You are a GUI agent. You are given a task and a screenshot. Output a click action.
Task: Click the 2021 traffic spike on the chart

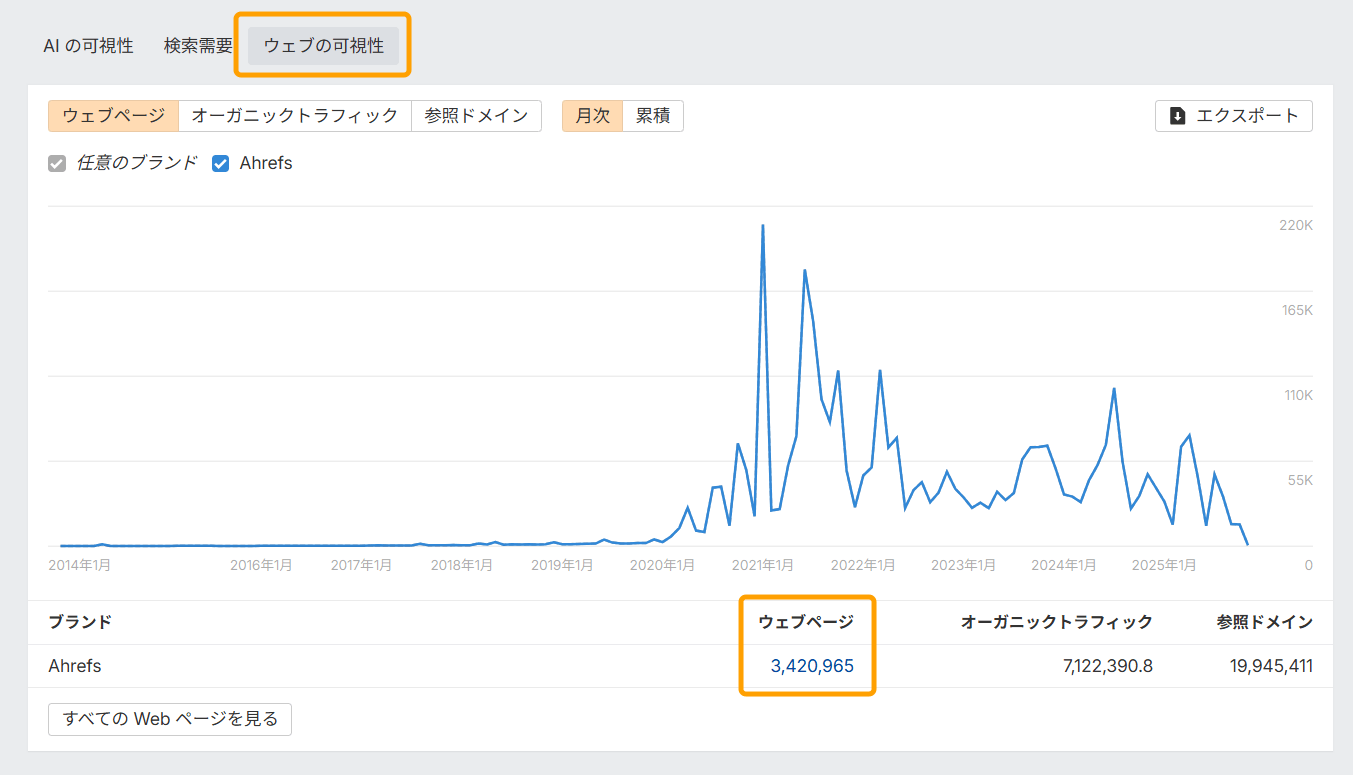pyautogui.click(x=763, y=230)
